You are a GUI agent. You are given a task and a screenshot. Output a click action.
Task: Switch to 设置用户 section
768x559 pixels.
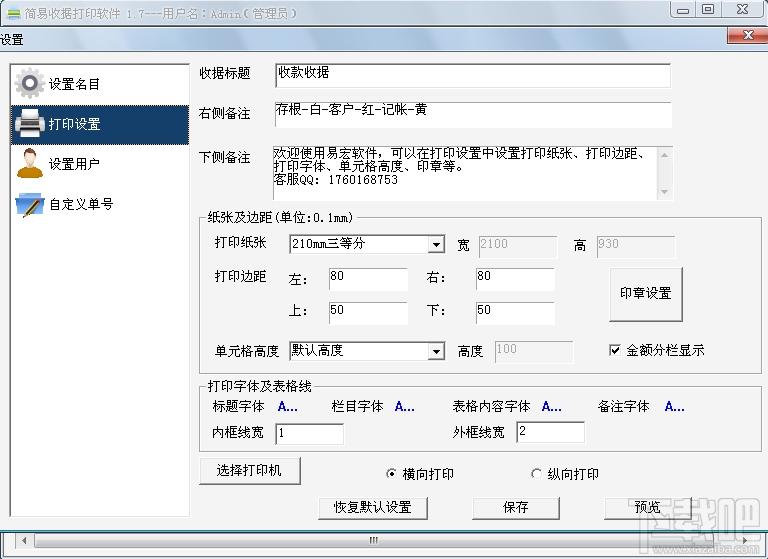coord(99,164)
